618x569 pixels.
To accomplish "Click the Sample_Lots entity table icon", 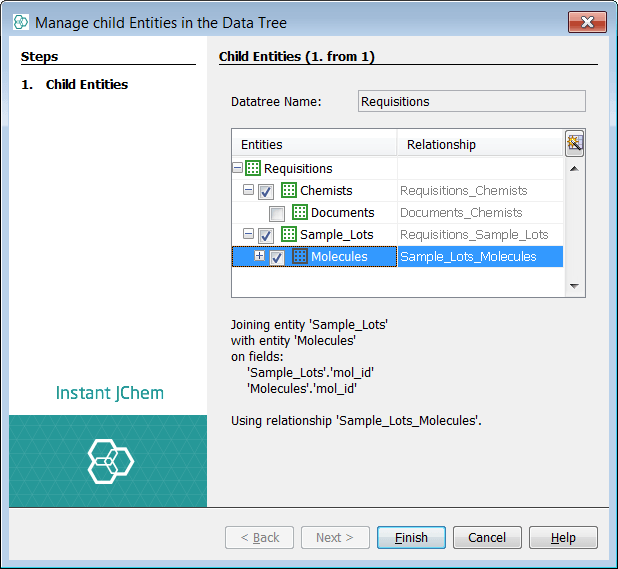I will point(289,235).
